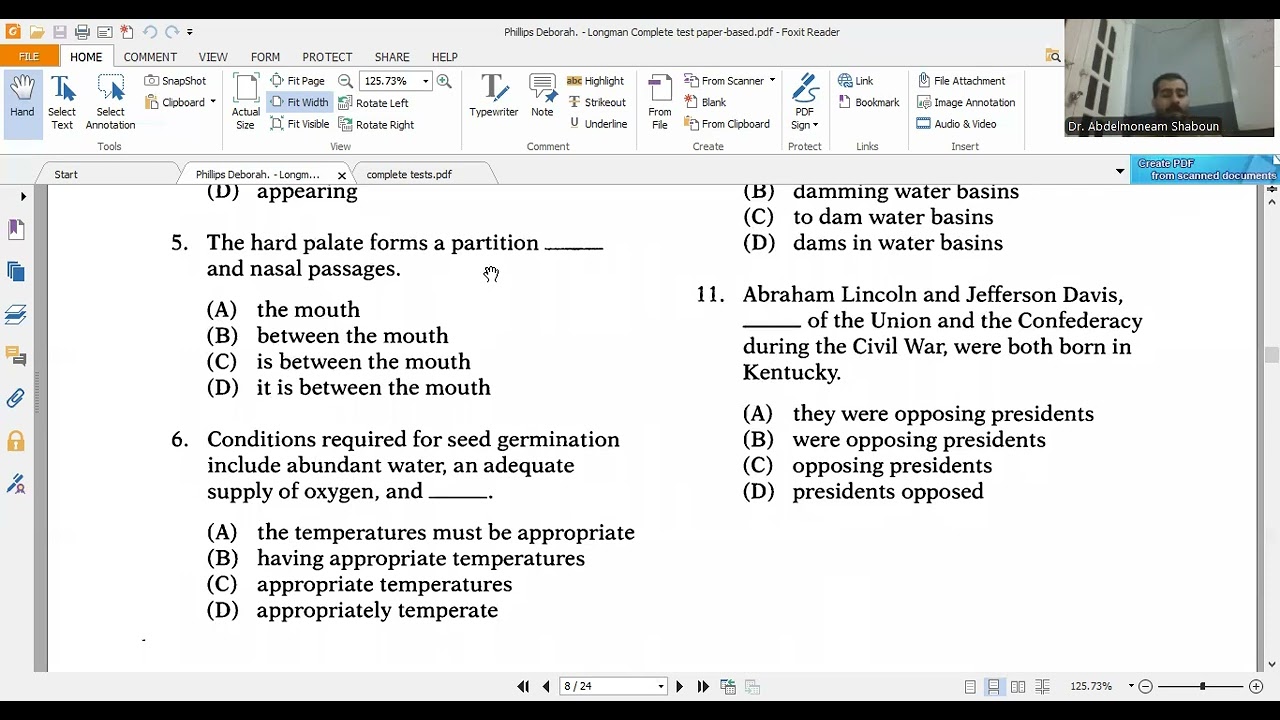Viewport: 1280px width, 720px height.
Task: Switch to the COMMENT ribbon tab
Action: pyautogui.click(x=150, y=57)
